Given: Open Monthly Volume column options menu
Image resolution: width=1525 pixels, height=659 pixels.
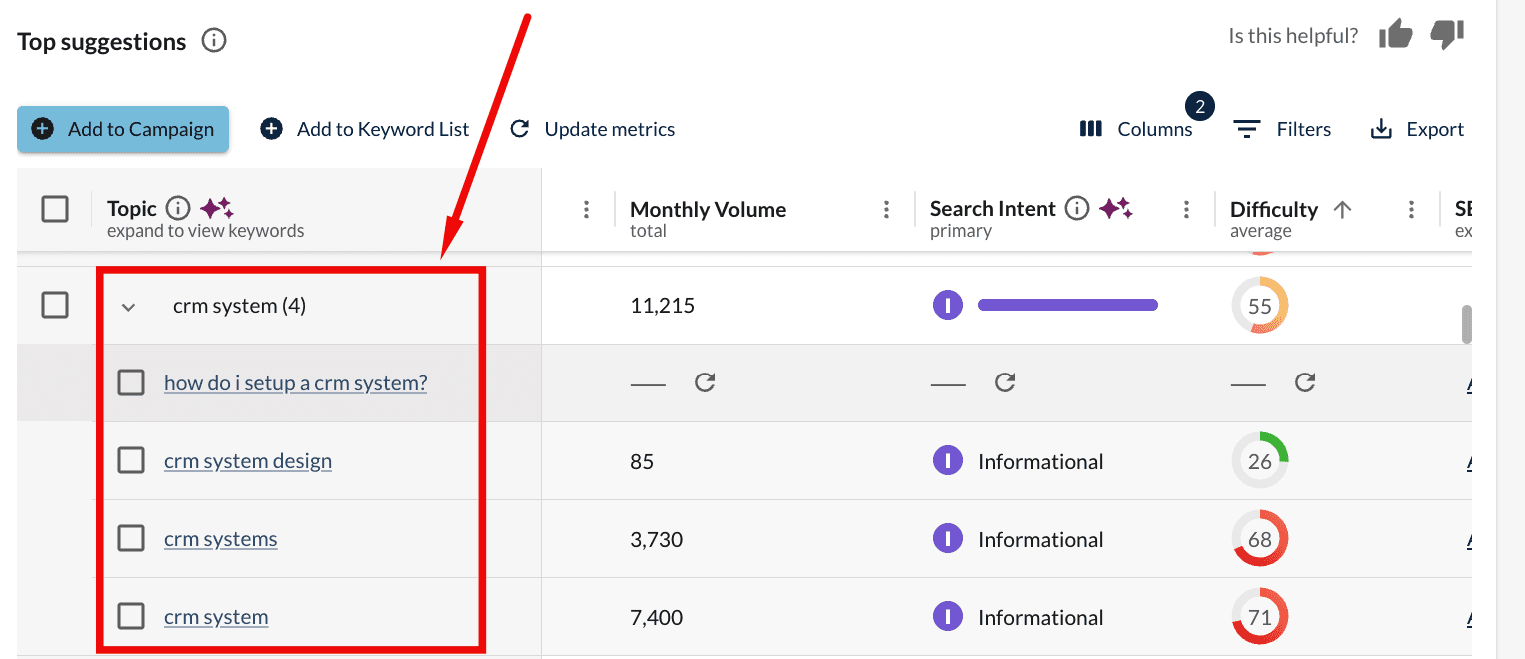Looking at the screenshot, I should tap(886, 209).
